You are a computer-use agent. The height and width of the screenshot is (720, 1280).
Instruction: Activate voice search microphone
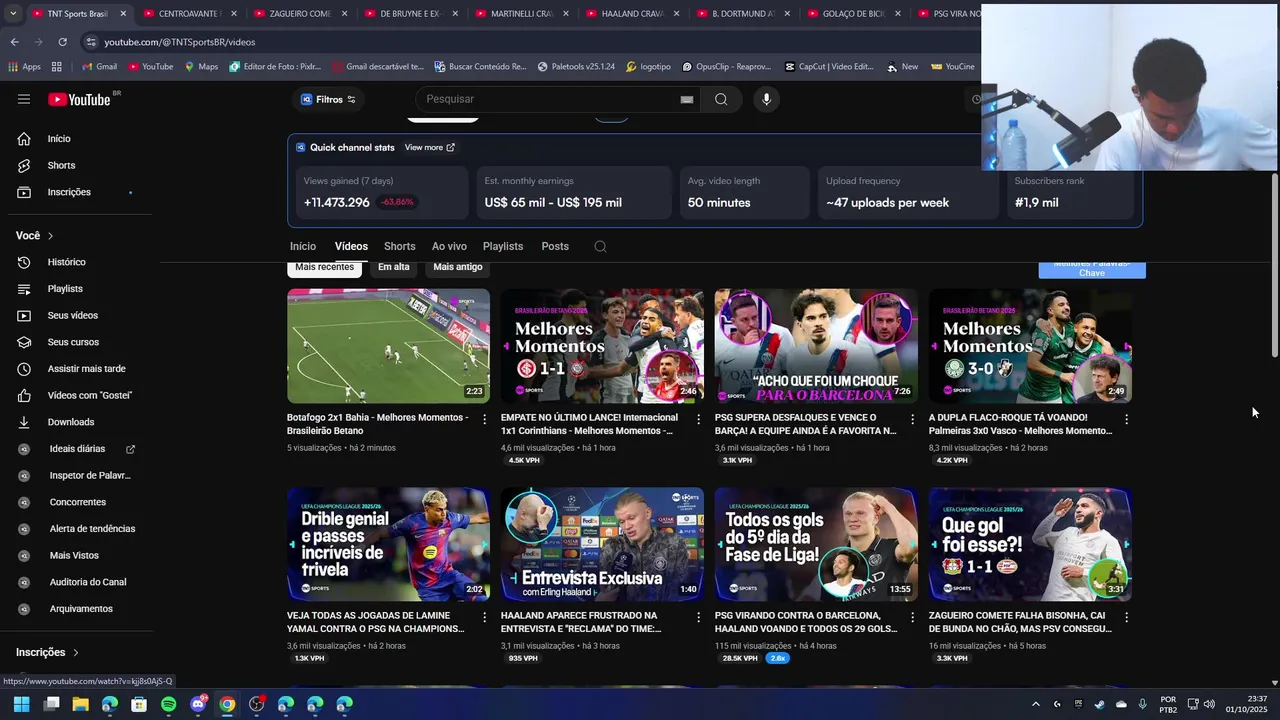pyautogui.click(x=767, y=99)
